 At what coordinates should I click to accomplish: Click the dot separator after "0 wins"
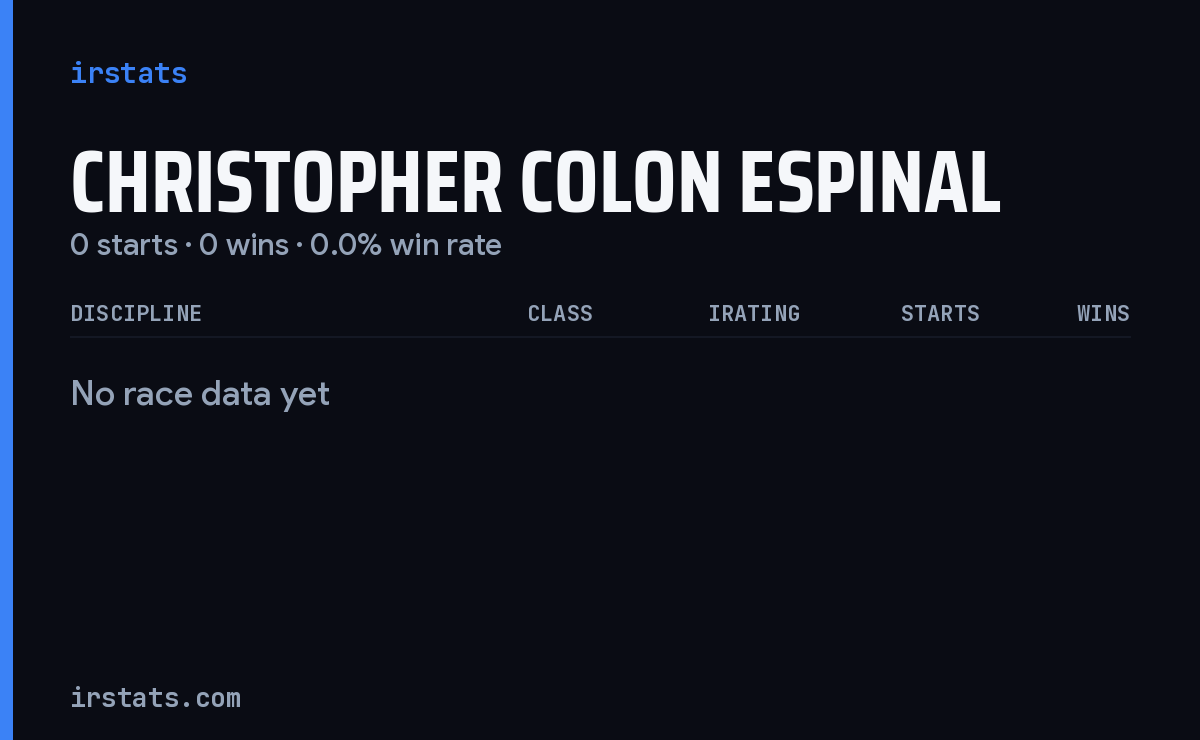pyautogui.click(x=299, y=246)
